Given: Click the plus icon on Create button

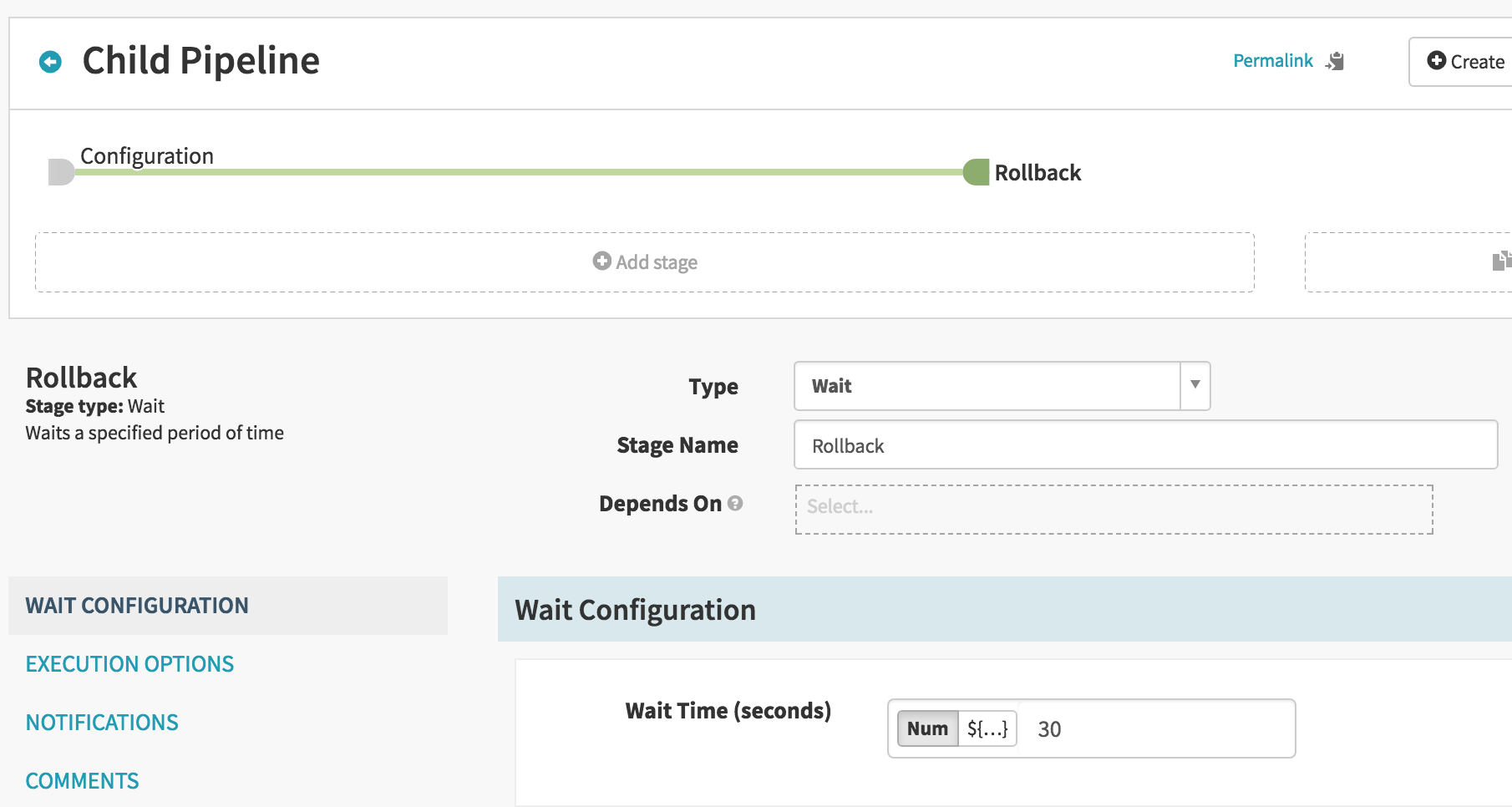Looking at the screenshot, I should pos(1437,60).
